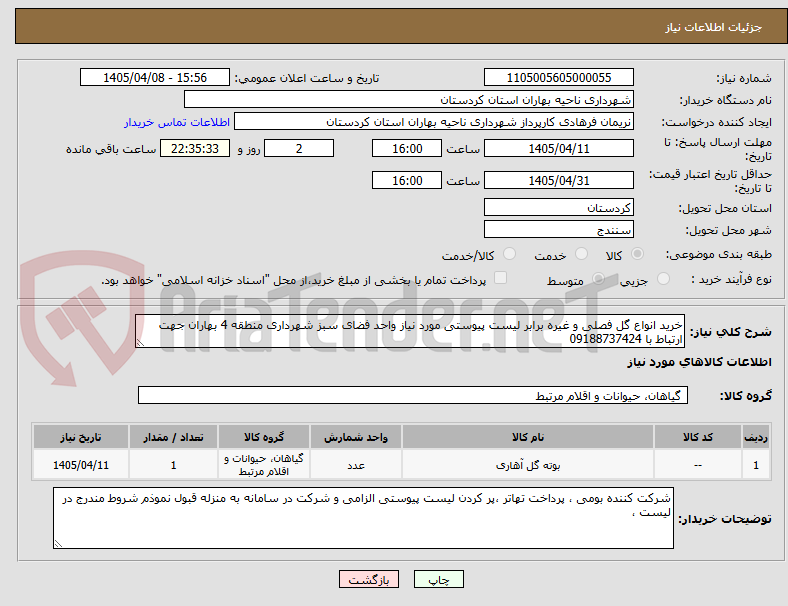Select the کالا radio button

pyautogui.click(x=637, y=254)
